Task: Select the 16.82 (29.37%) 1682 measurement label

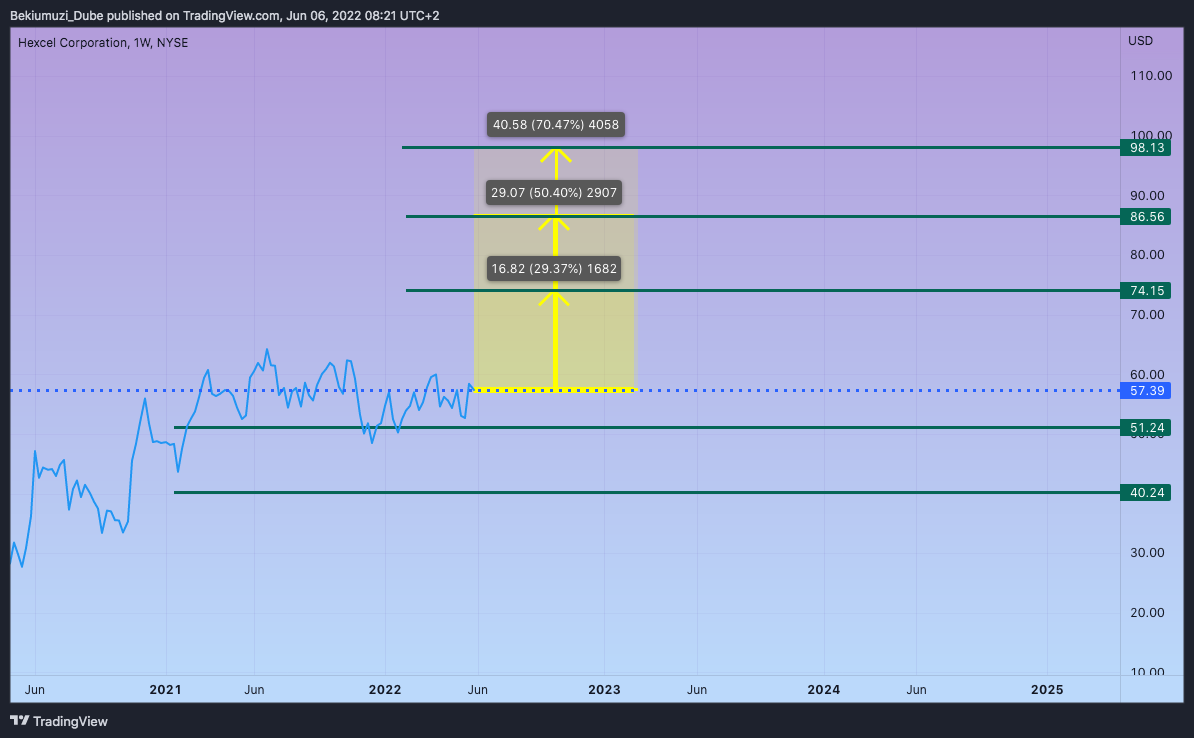Action: tap(554, 269)
